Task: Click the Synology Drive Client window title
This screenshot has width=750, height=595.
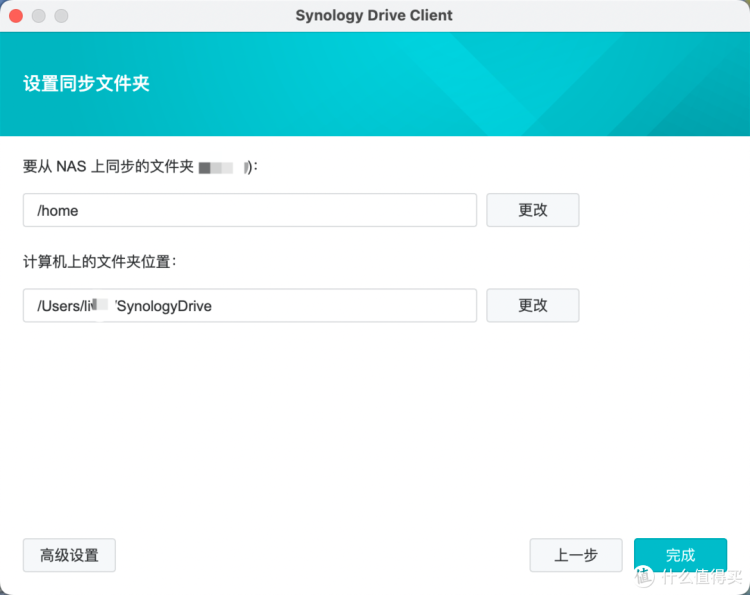Action: (374, 15)
